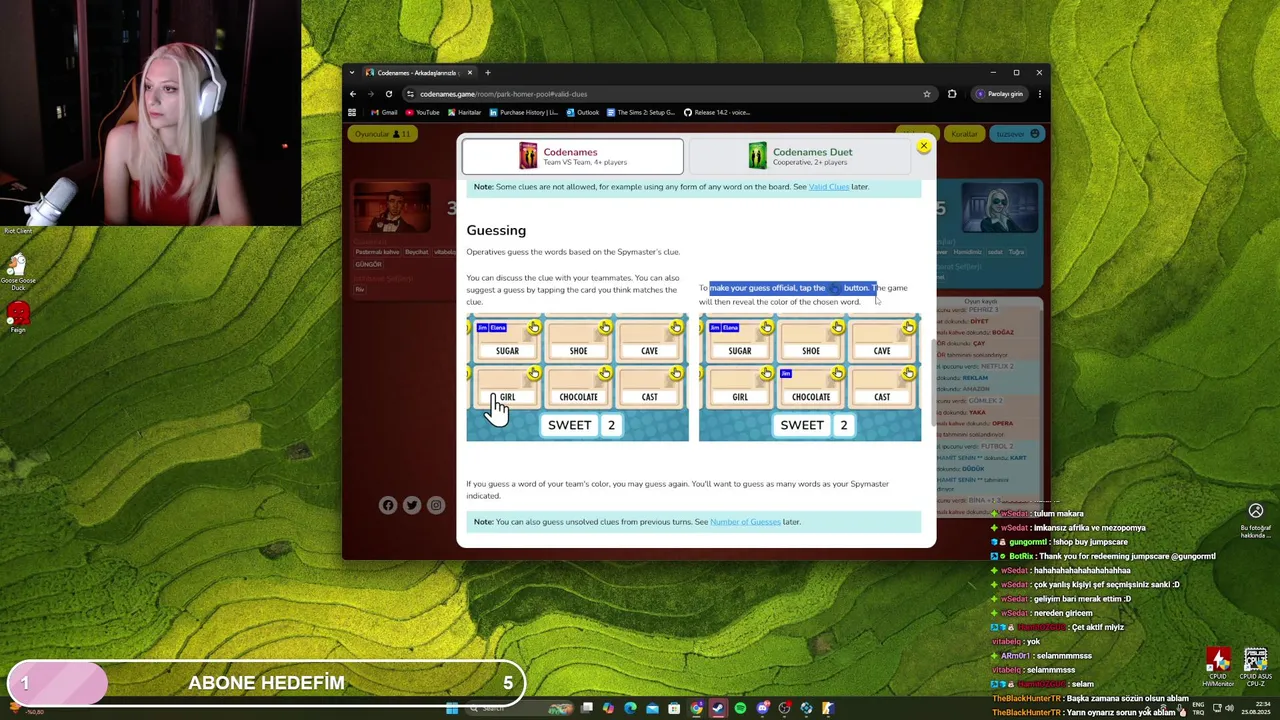Tap hand icon on left SHOE card
Viewport: 1280px width, 720px height.
coord(605,327)
